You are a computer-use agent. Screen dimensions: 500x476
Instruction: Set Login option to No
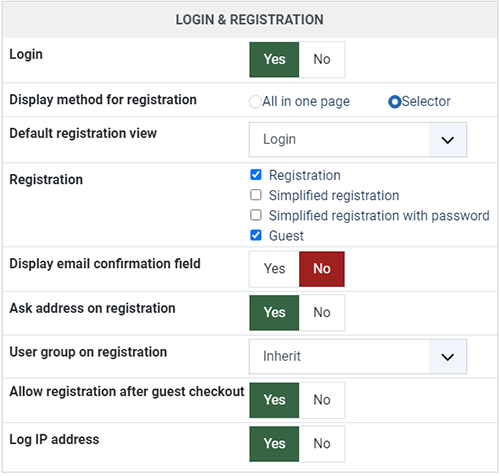click(x=322, y=60)
